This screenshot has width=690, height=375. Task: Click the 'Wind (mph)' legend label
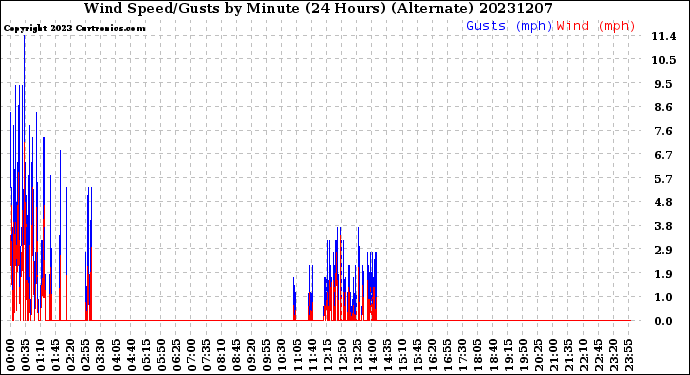pyautogui.click(x=596, y=26)
